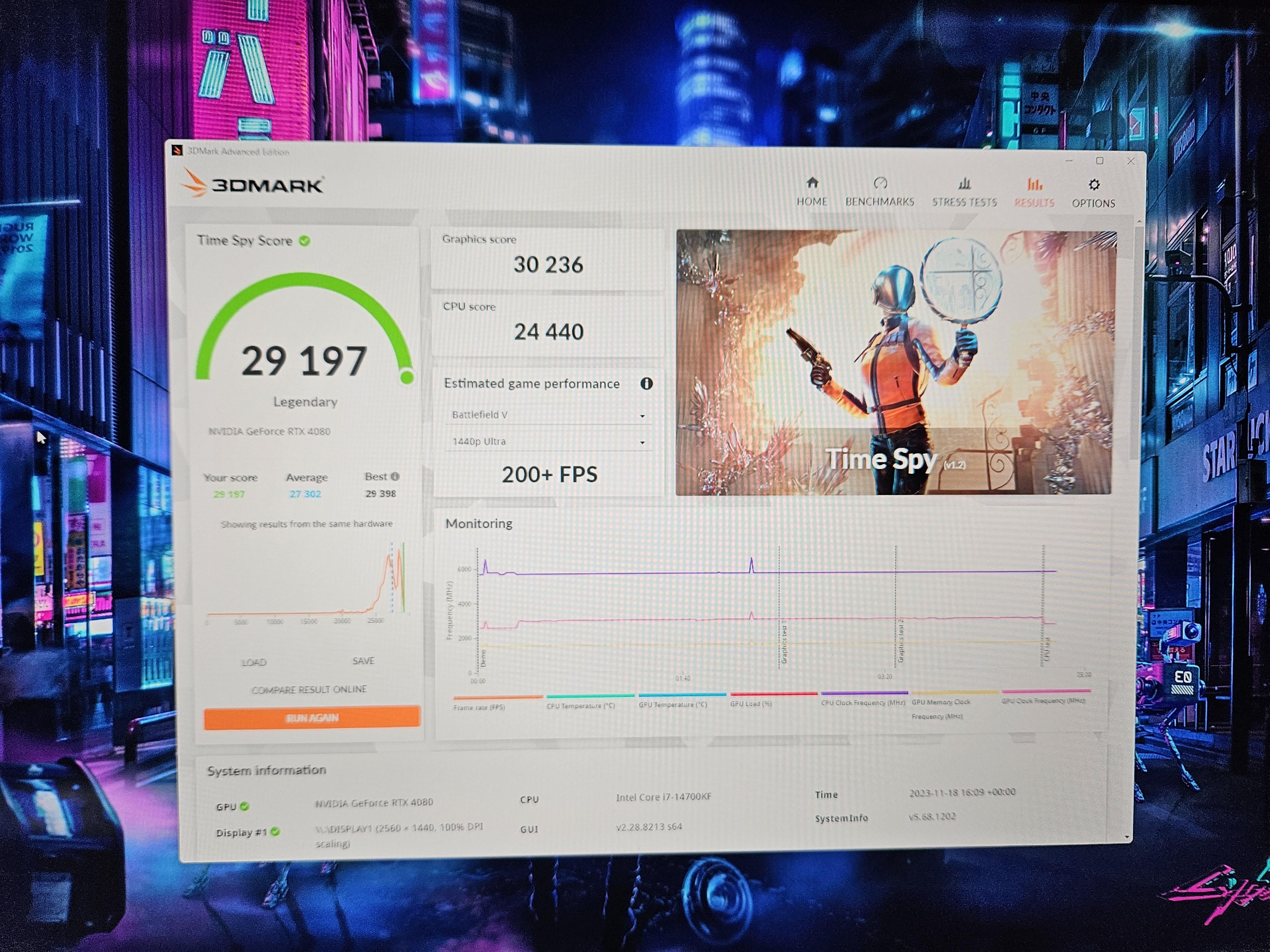The width and height of the screenshot is (1270, 952).
Task: Click the Demo marker in the Monitoring chart
Action: click(483, 658)
